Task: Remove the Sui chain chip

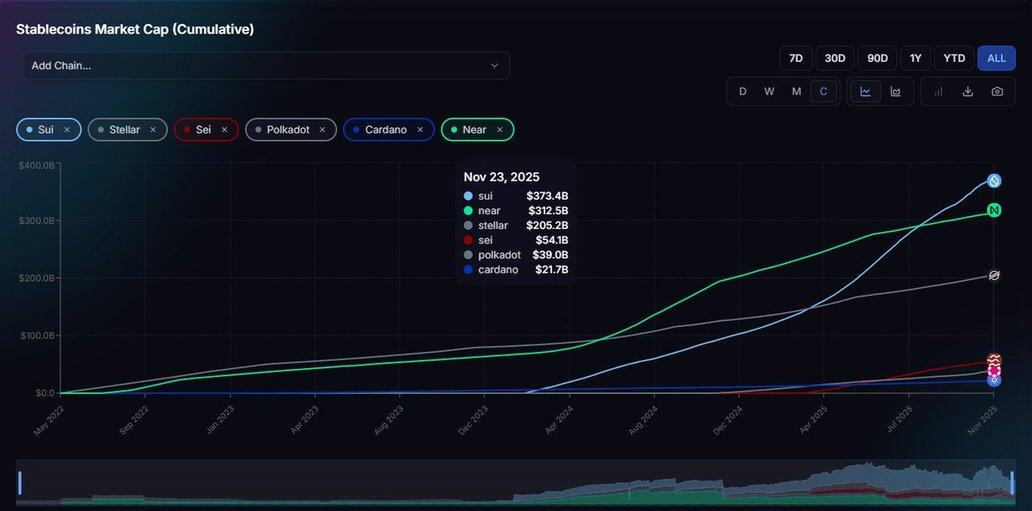Action: (67, 130)
